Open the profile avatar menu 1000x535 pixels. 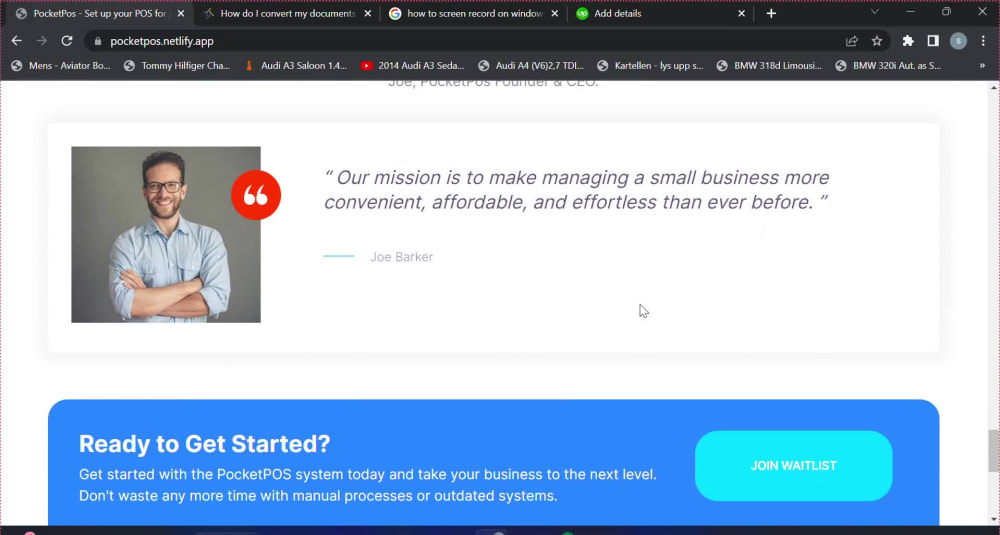pyautogui.click(x=958, y=41)
